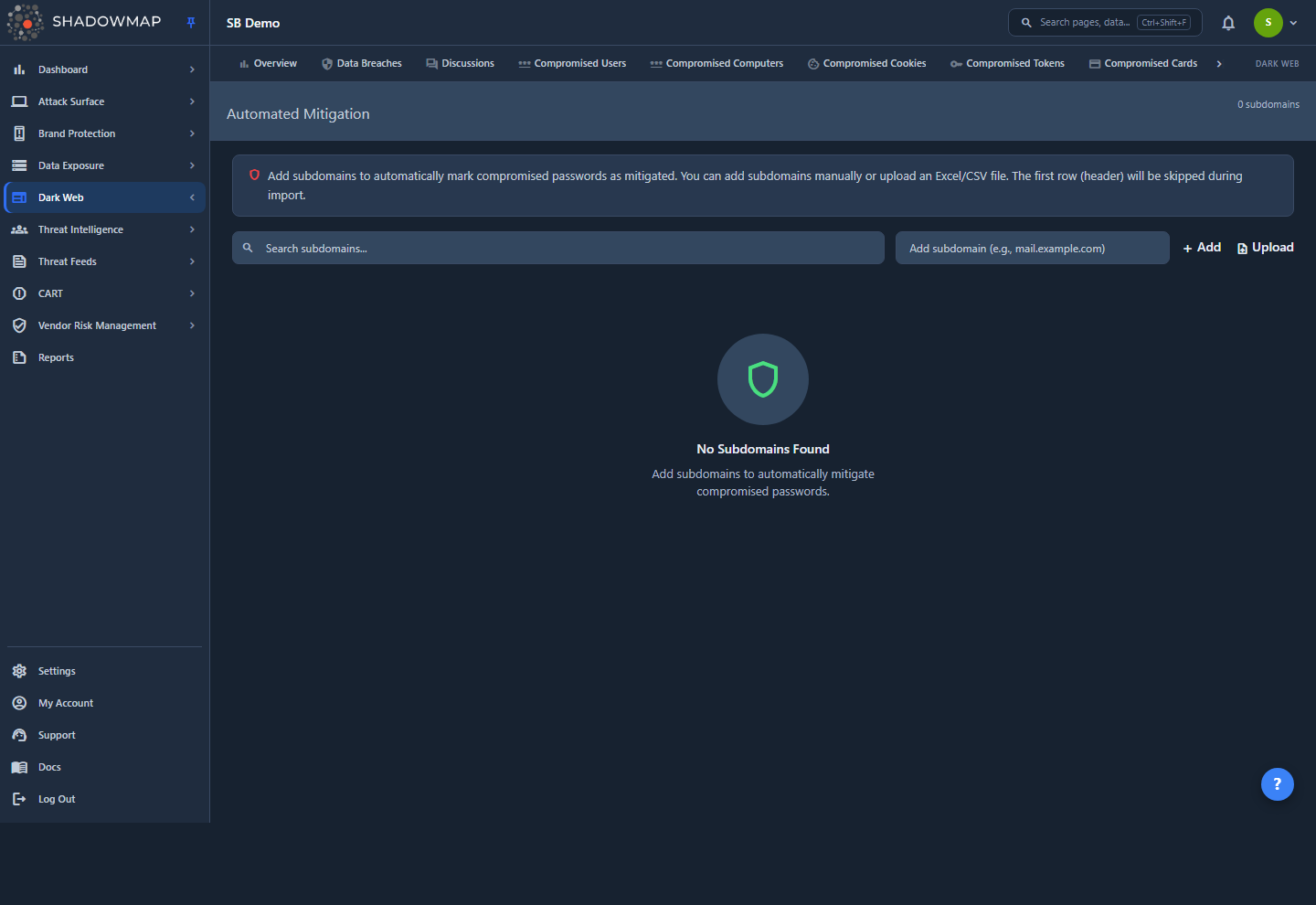Click the Threat Intelligence people icon
The width and height of the screenshot is (1316, 905).
click(x=19, y=229)
